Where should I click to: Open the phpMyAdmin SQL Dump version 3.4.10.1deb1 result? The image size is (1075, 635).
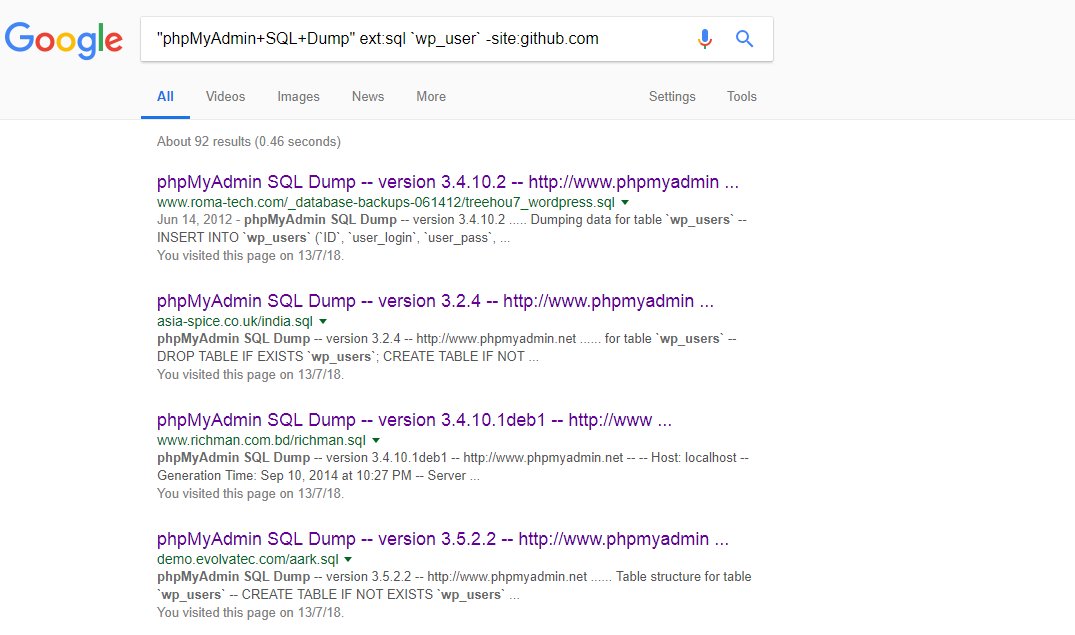(x=414, y=420)
